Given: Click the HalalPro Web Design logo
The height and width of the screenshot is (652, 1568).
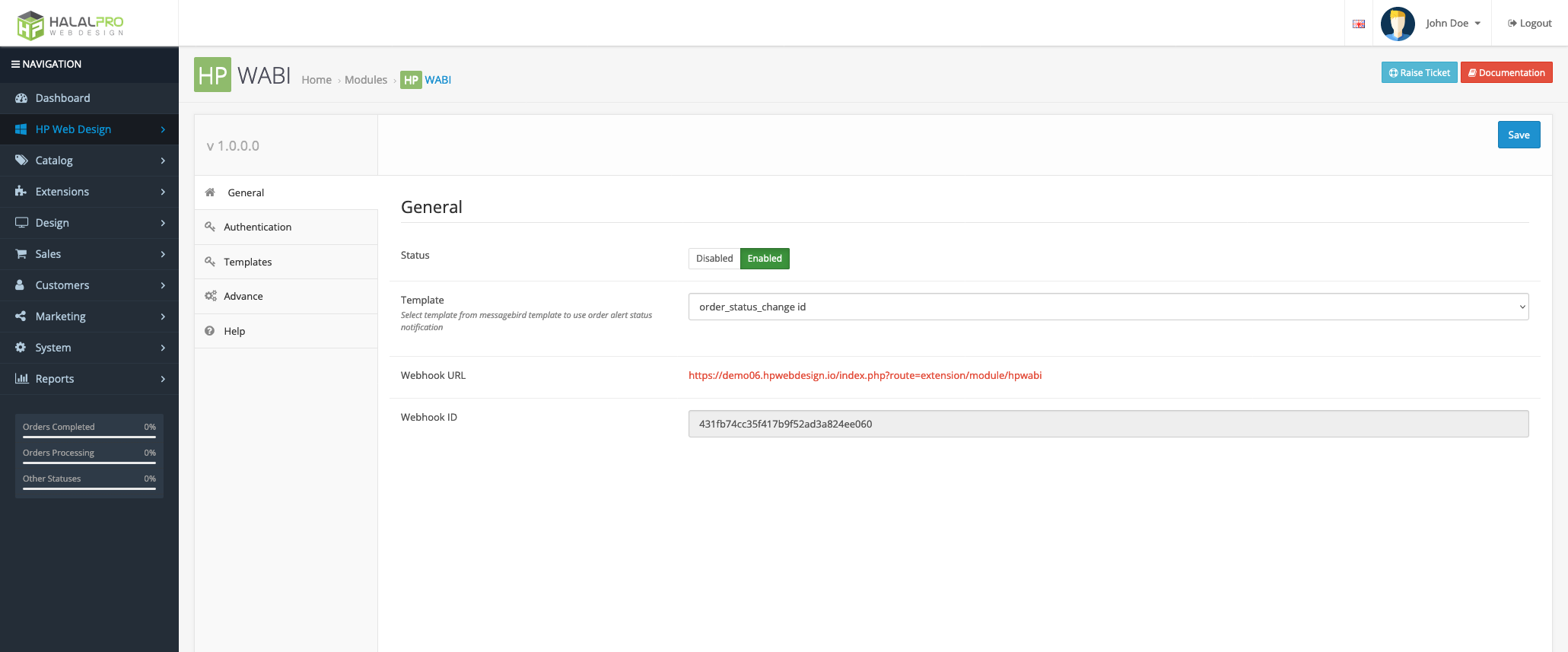Looking at the screenshot, I should [70, 25].
